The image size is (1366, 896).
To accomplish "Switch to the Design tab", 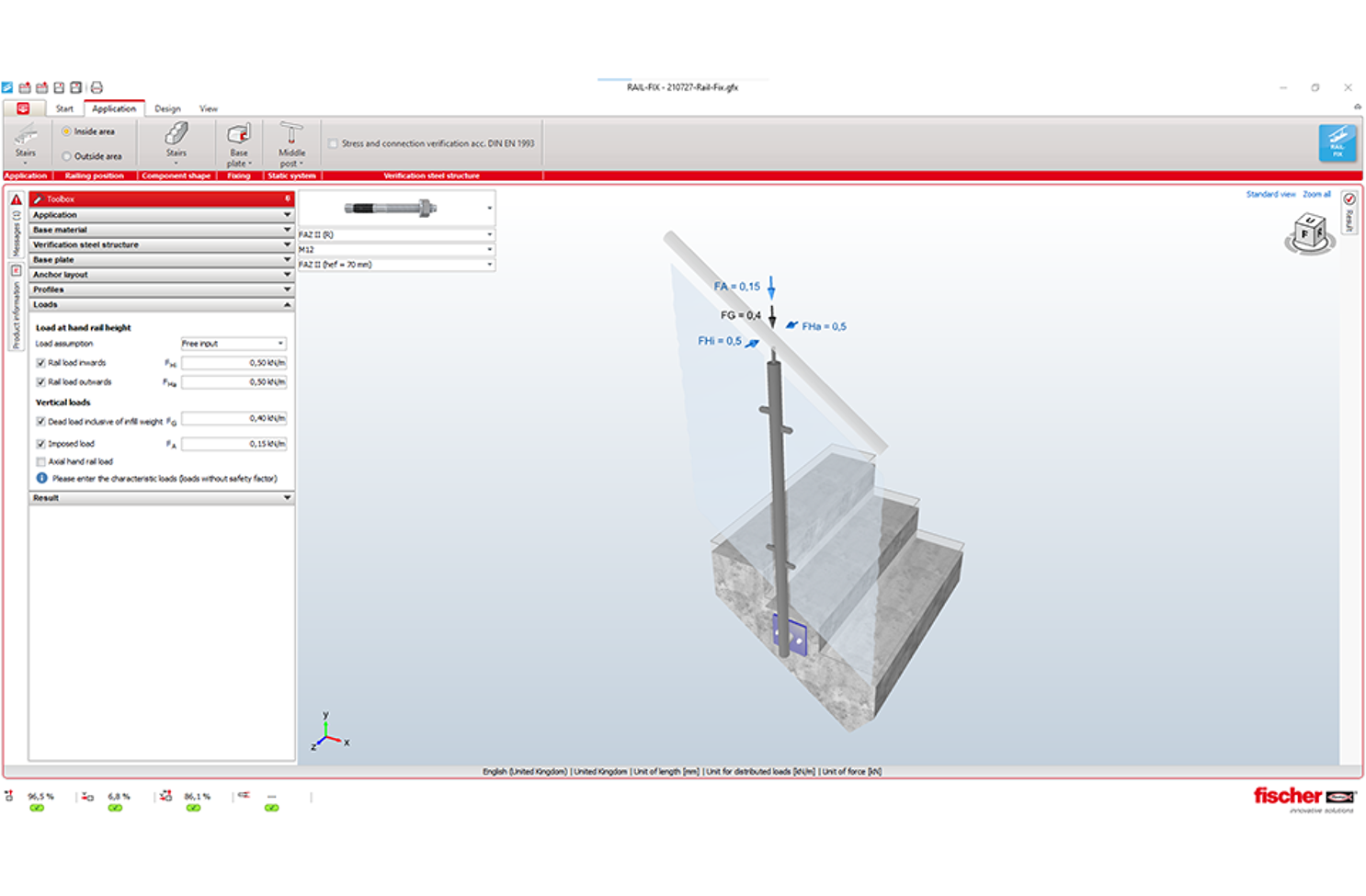I will click(167, 108).
